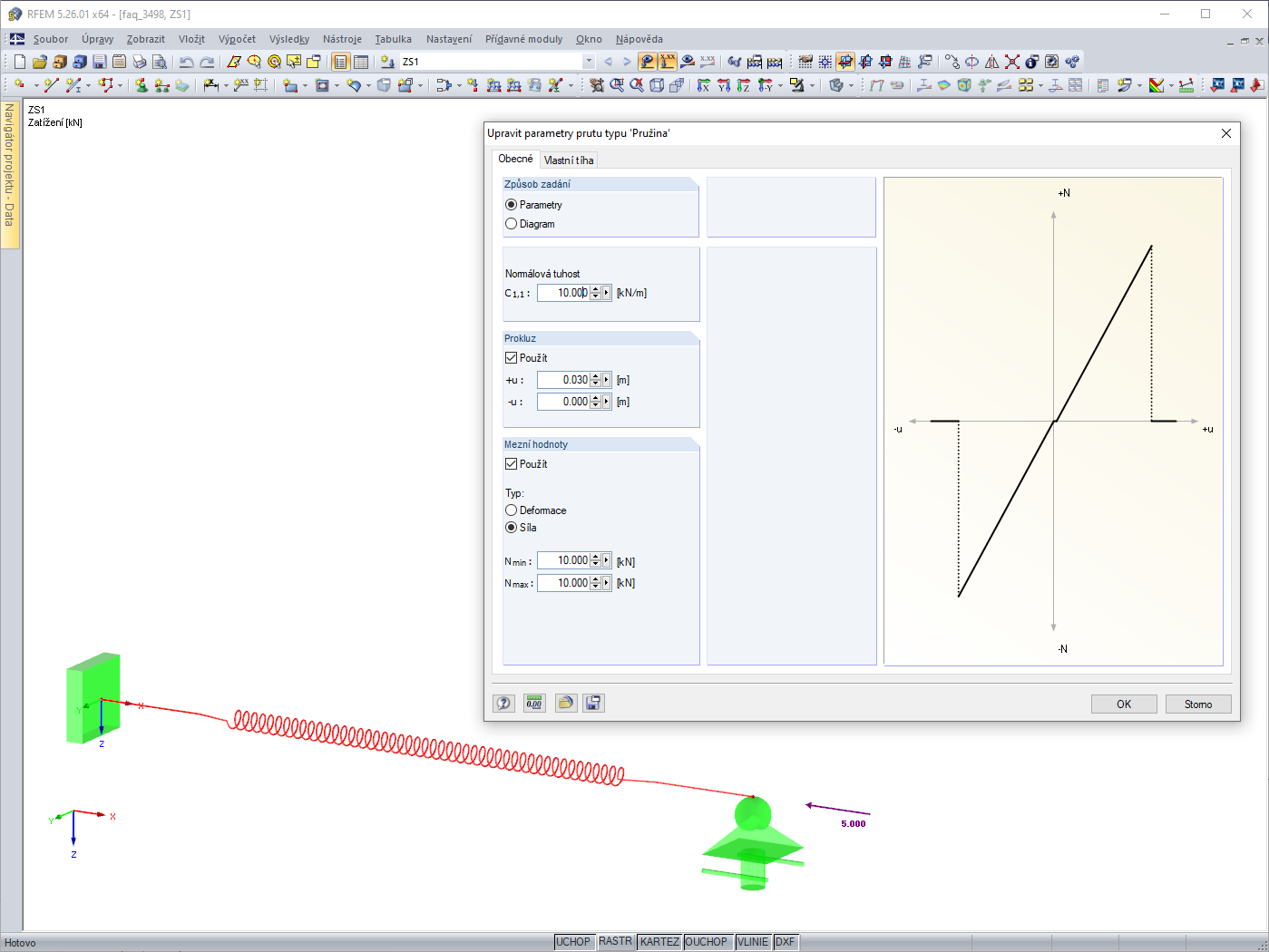Click the load saved data folder icon in dialog
This screenshot has width=1269, height=952.
click(566, 704)
